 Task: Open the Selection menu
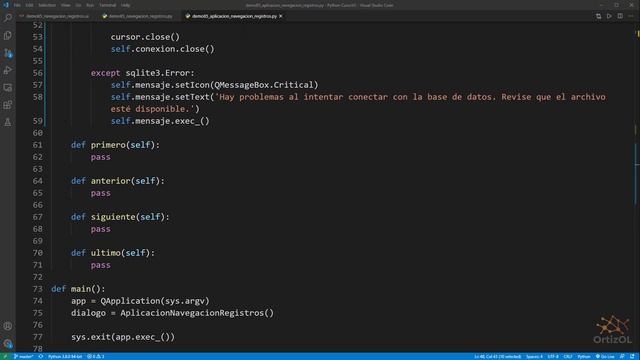[47, 5]
